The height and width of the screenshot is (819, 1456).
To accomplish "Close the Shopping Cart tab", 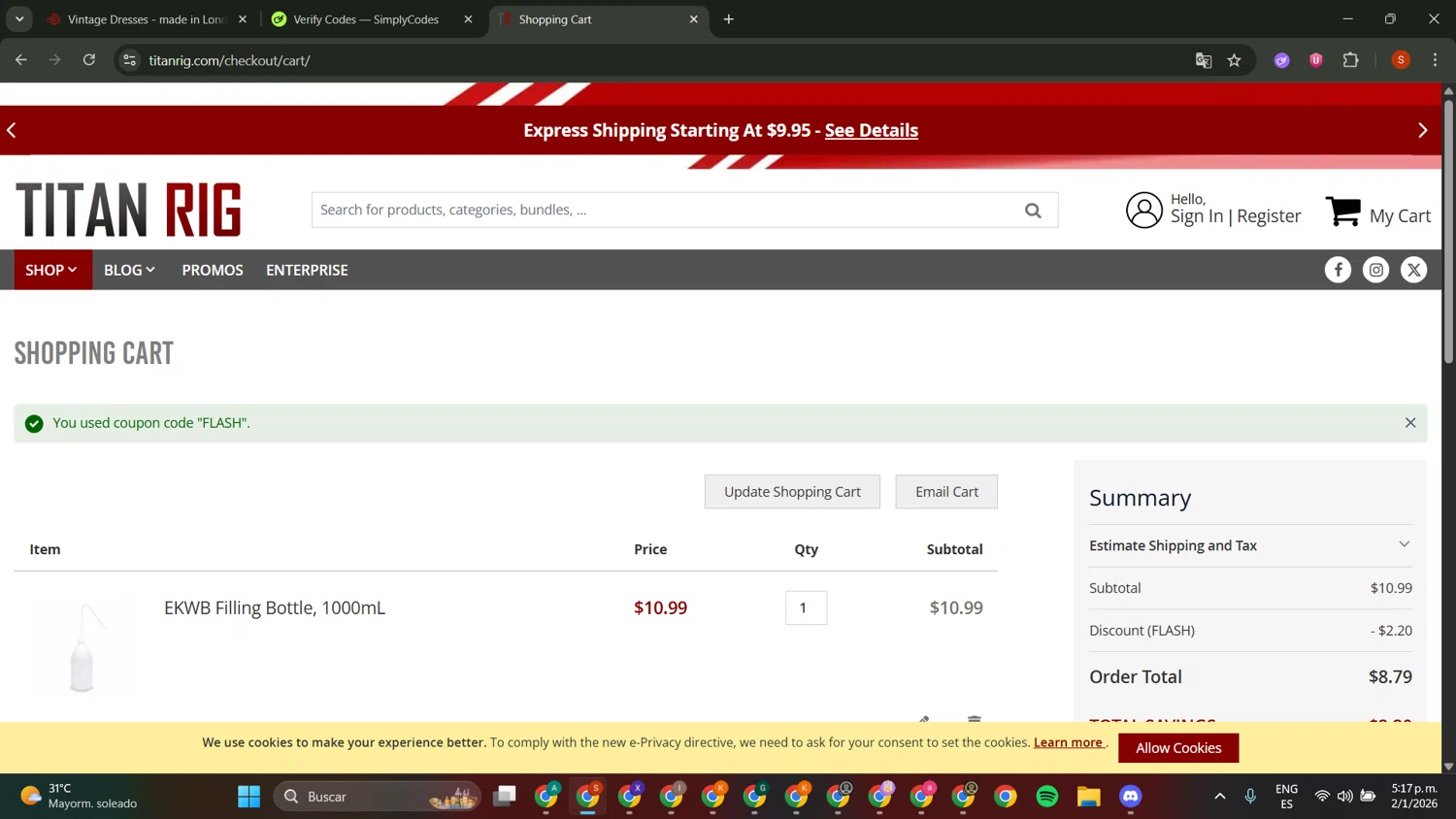I will [x=694, y=19].
